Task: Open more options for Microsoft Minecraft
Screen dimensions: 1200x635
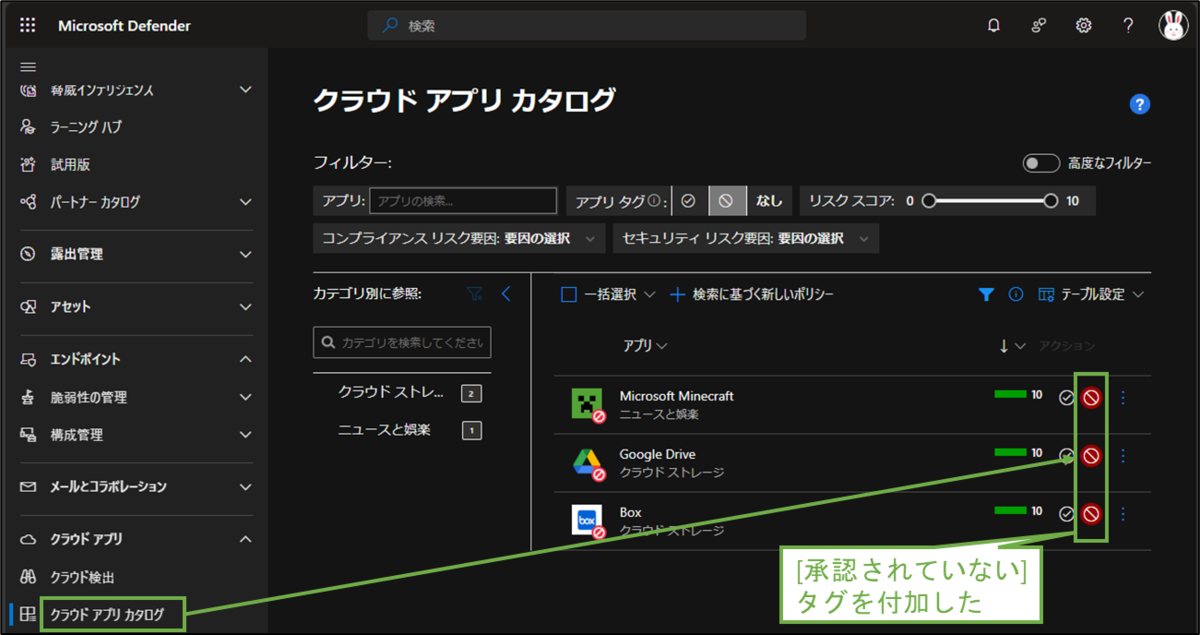Action: [1122, 398]
